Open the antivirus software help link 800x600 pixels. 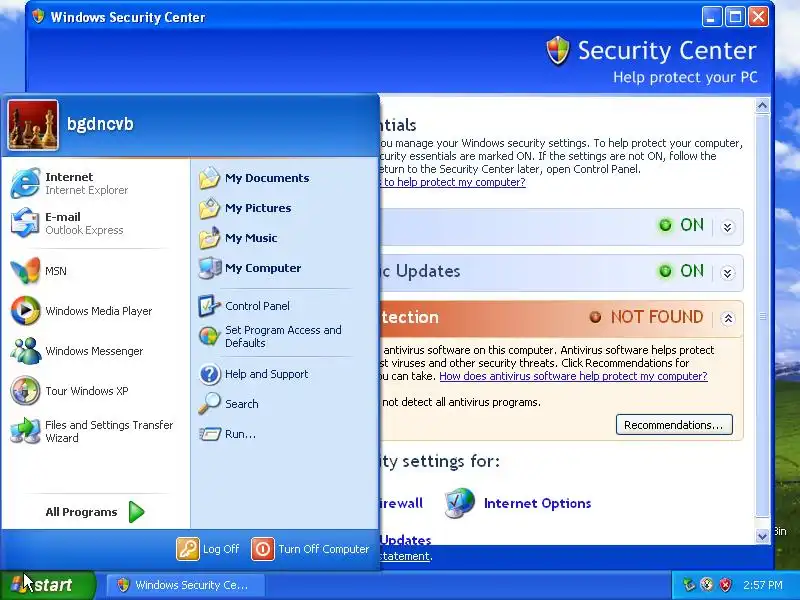point(573,376)
